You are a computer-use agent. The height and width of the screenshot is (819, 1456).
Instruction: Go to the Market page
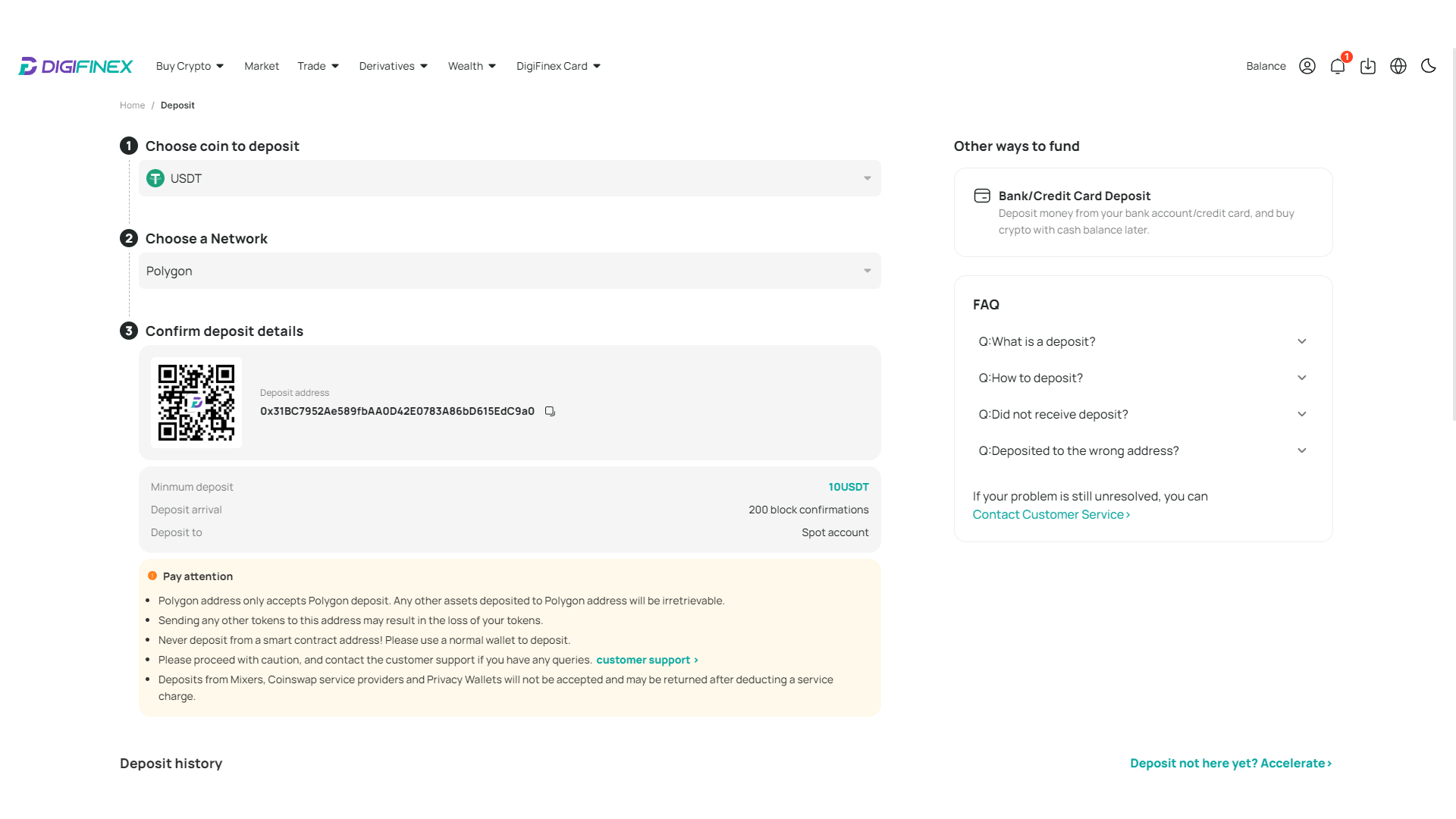[262, 66]
